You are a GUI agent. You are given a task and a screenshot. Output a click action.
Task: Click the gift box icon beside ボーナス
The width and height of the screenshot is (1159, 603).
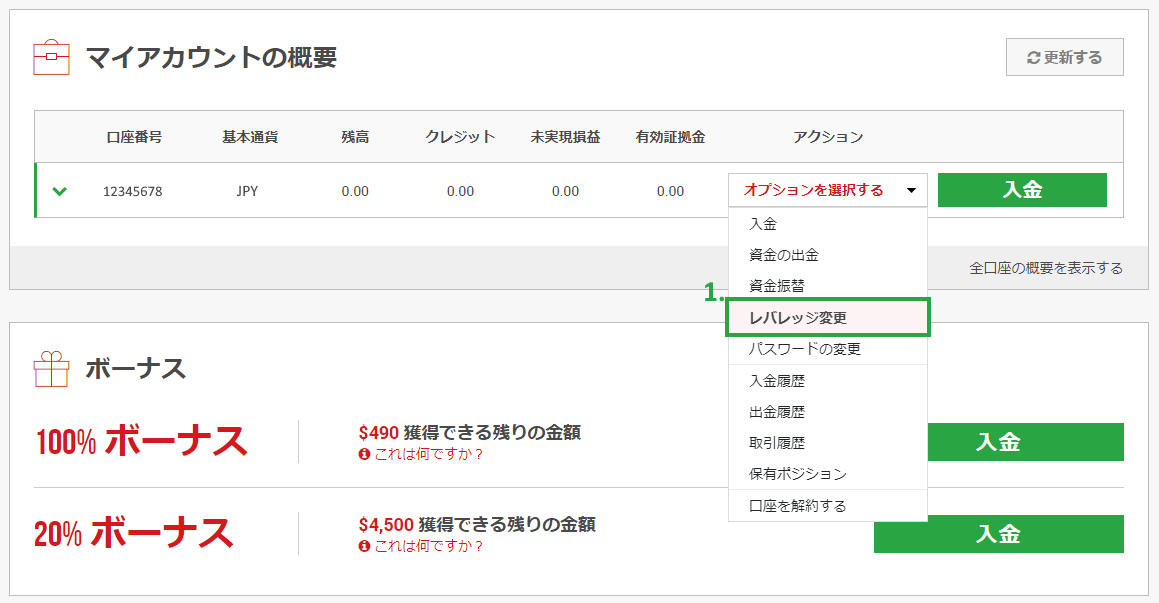52,369
